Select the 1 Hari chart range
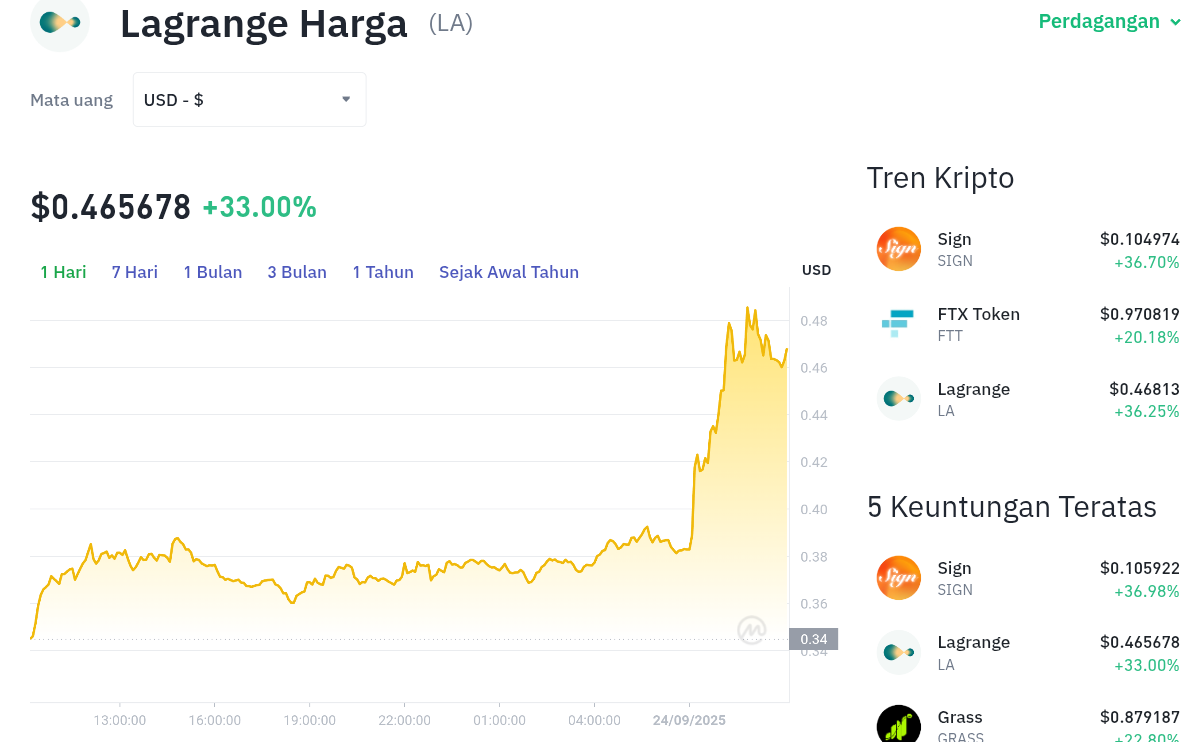The width and height of the screenshot is (1187, 742). 64,272
